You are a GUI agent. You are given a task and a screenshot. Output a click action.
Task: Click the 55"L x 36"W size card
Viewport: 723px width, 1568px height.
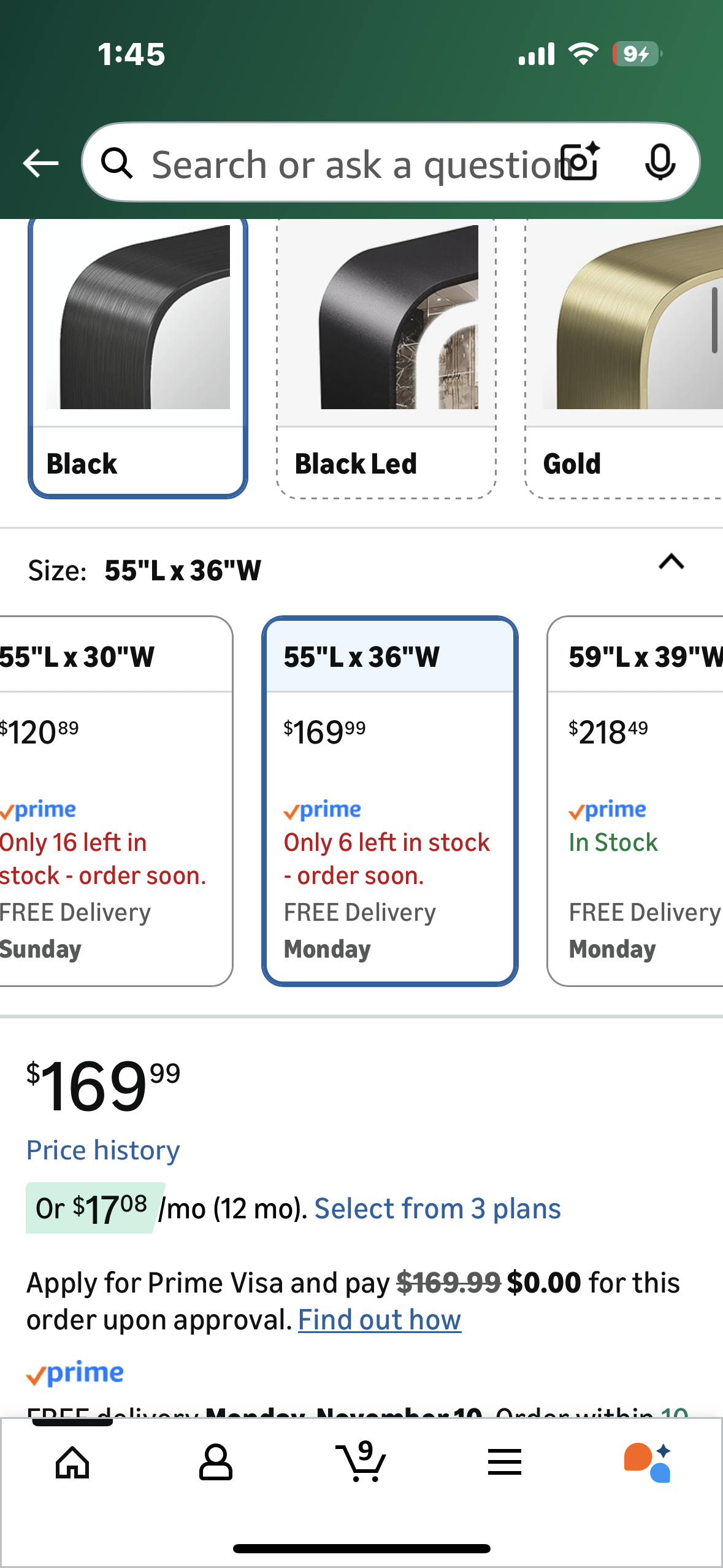tap(390, 800)
